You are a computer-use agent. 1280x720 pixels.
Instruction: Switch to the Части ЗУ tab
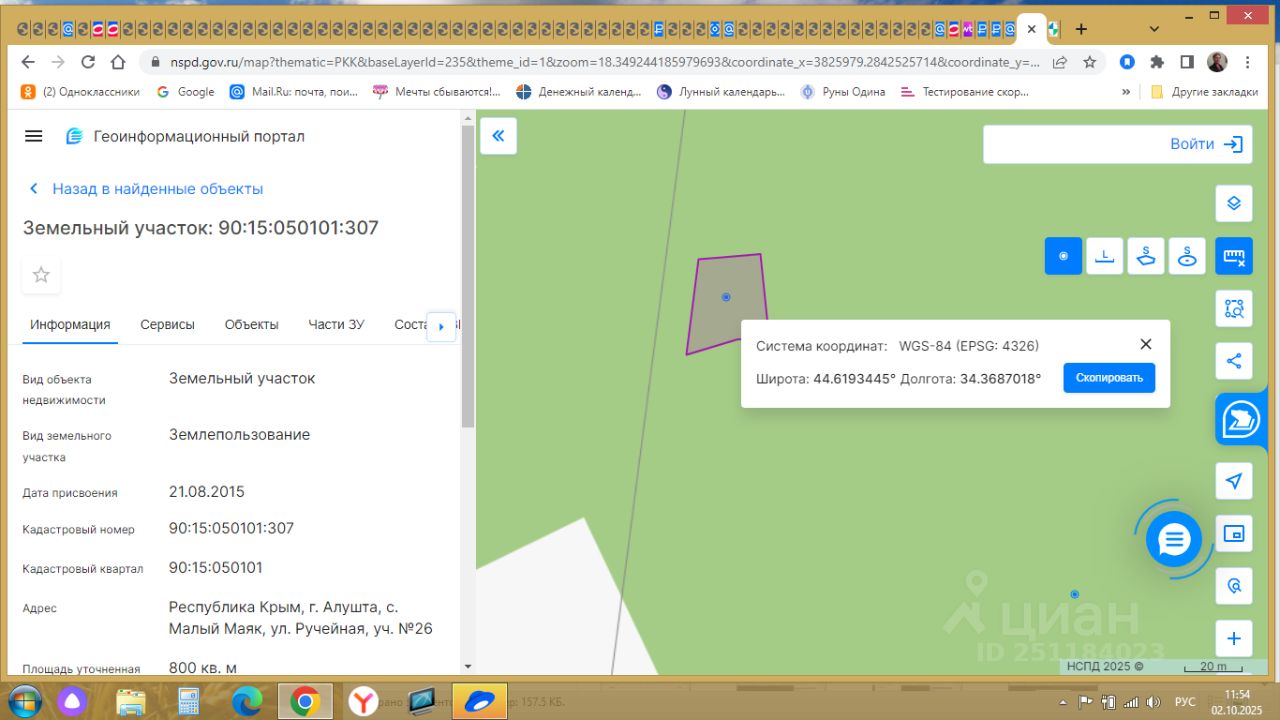point(336,324)
